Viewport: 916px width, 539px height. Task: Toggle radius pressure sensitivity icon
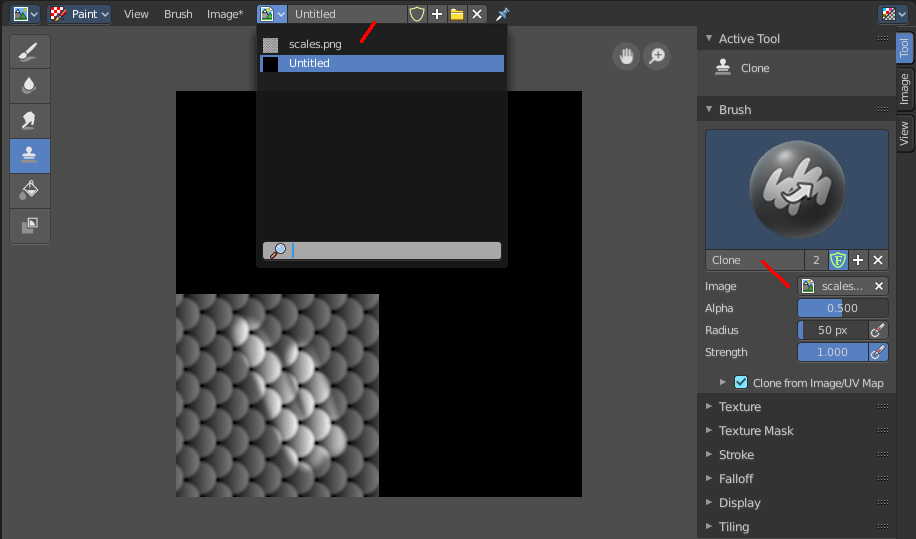pos(877,330)
